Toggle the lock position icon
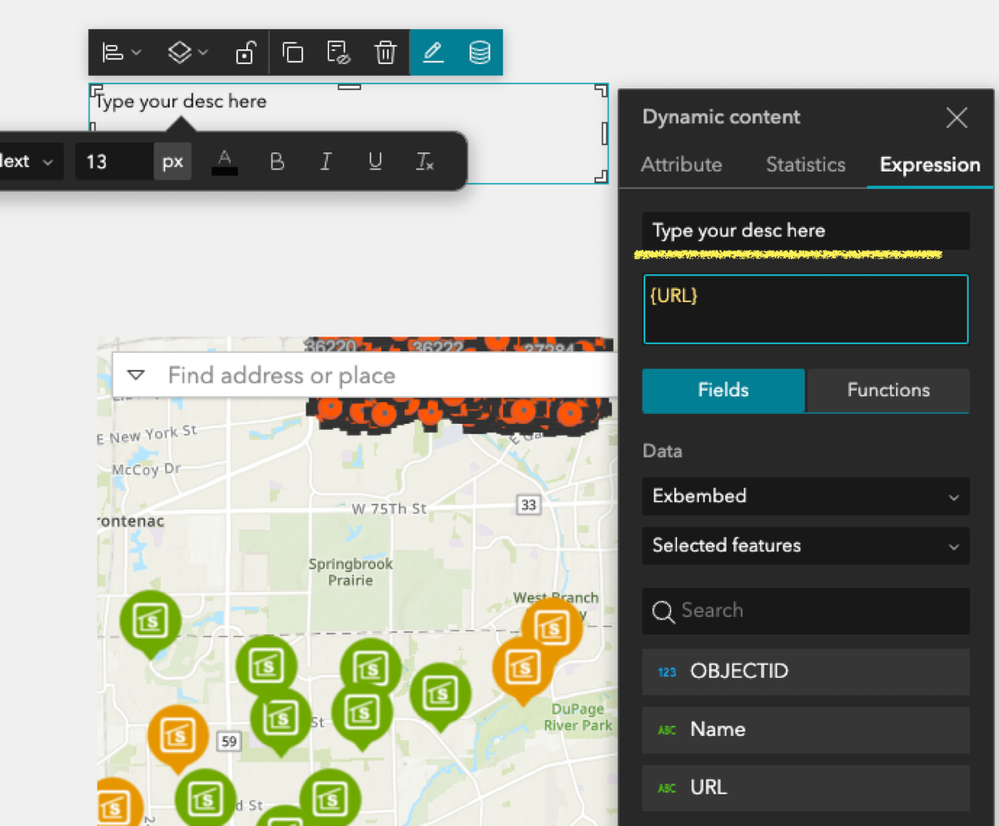This screenshot has width=999, height=826. pos(245,52)
